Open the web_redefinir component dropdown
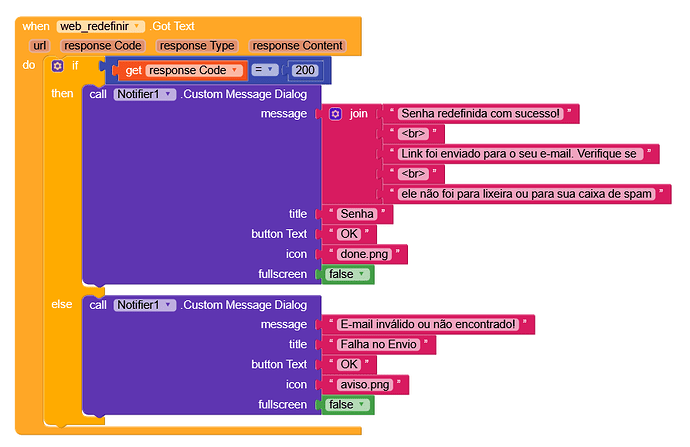The width and height of the screenshot is (690, 447). tap(100, 26)
